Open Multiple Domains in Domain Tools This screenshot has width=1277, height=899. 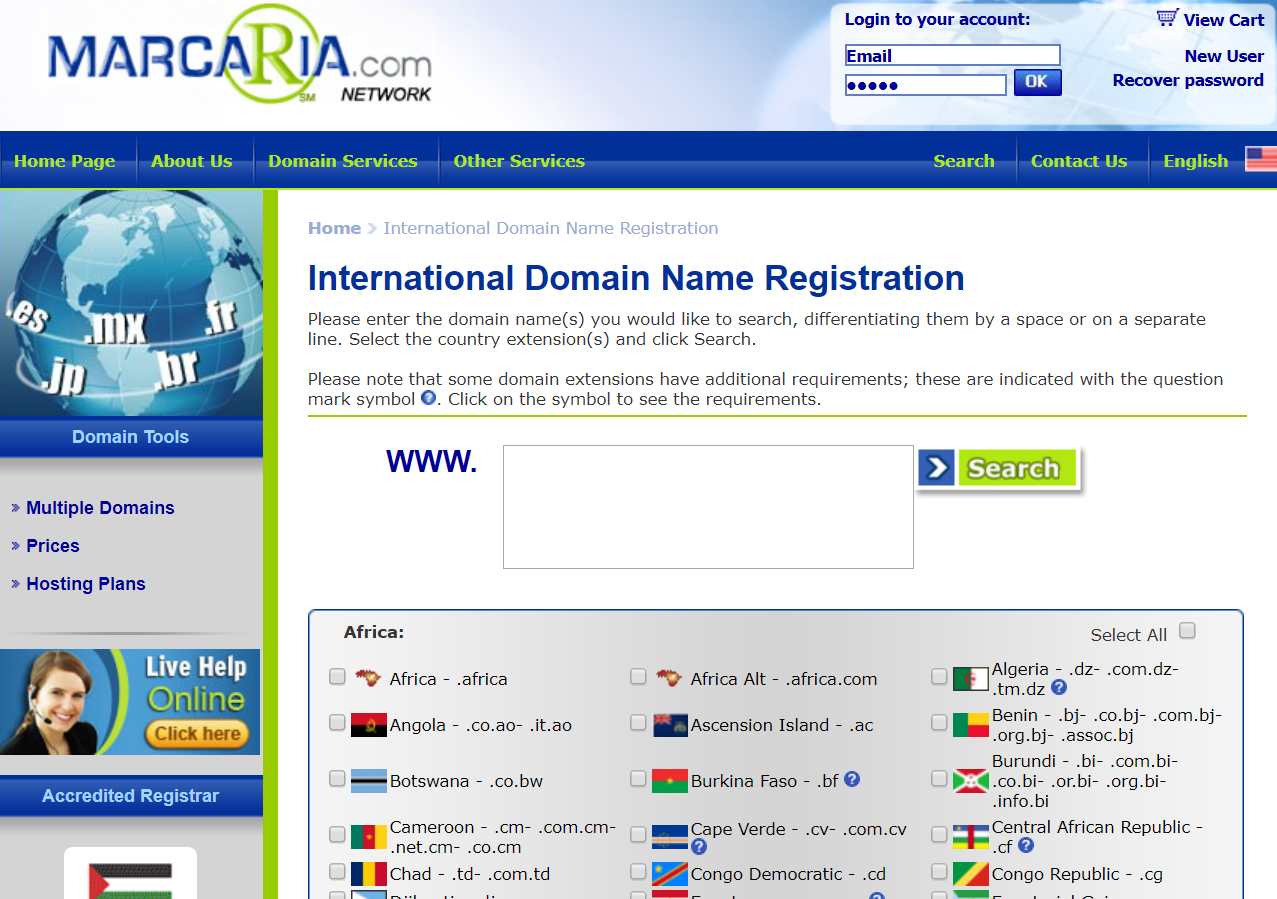point(100,508)
